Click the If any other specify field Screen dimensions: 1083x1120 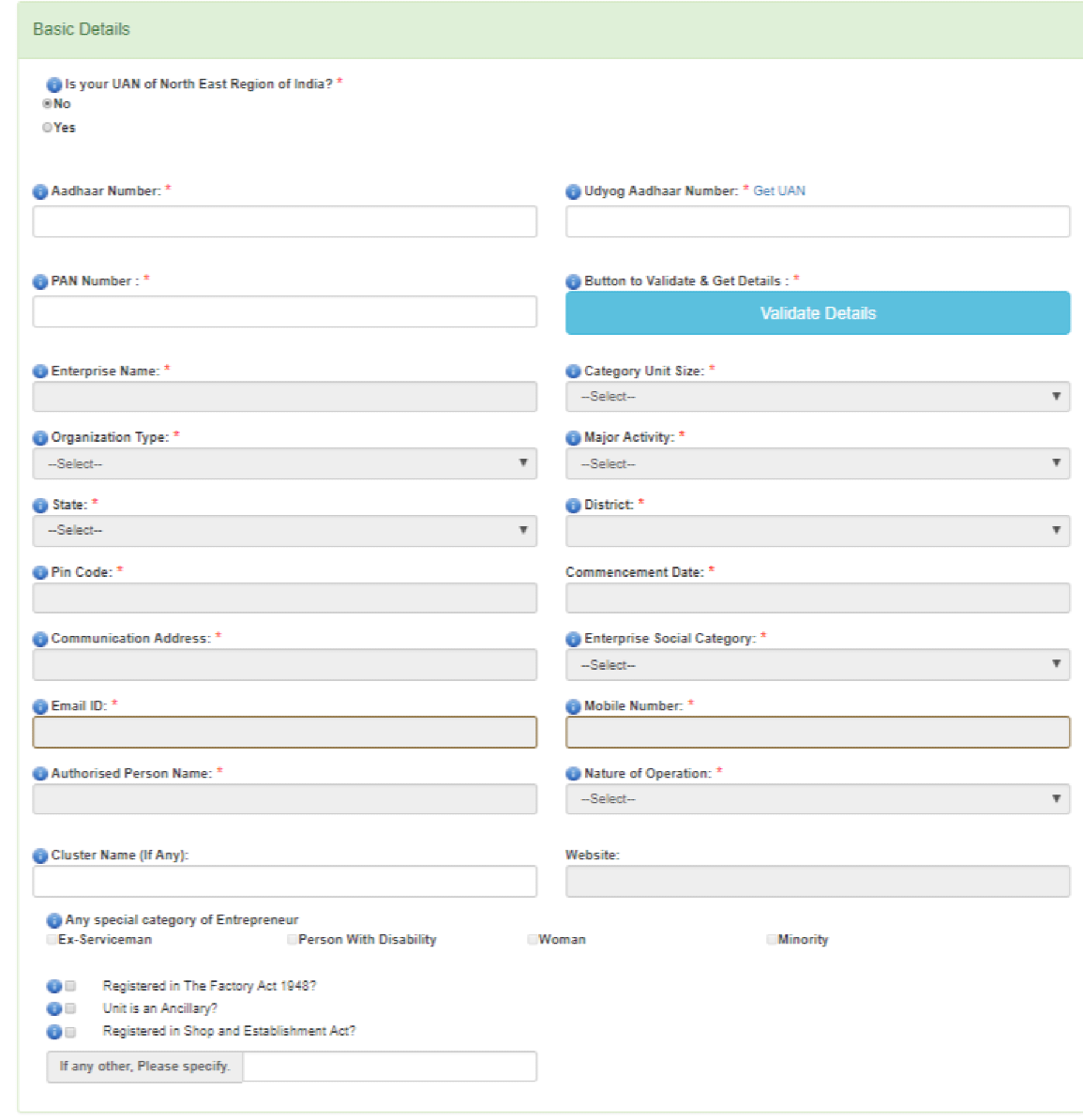click(x=389, y=1067)
